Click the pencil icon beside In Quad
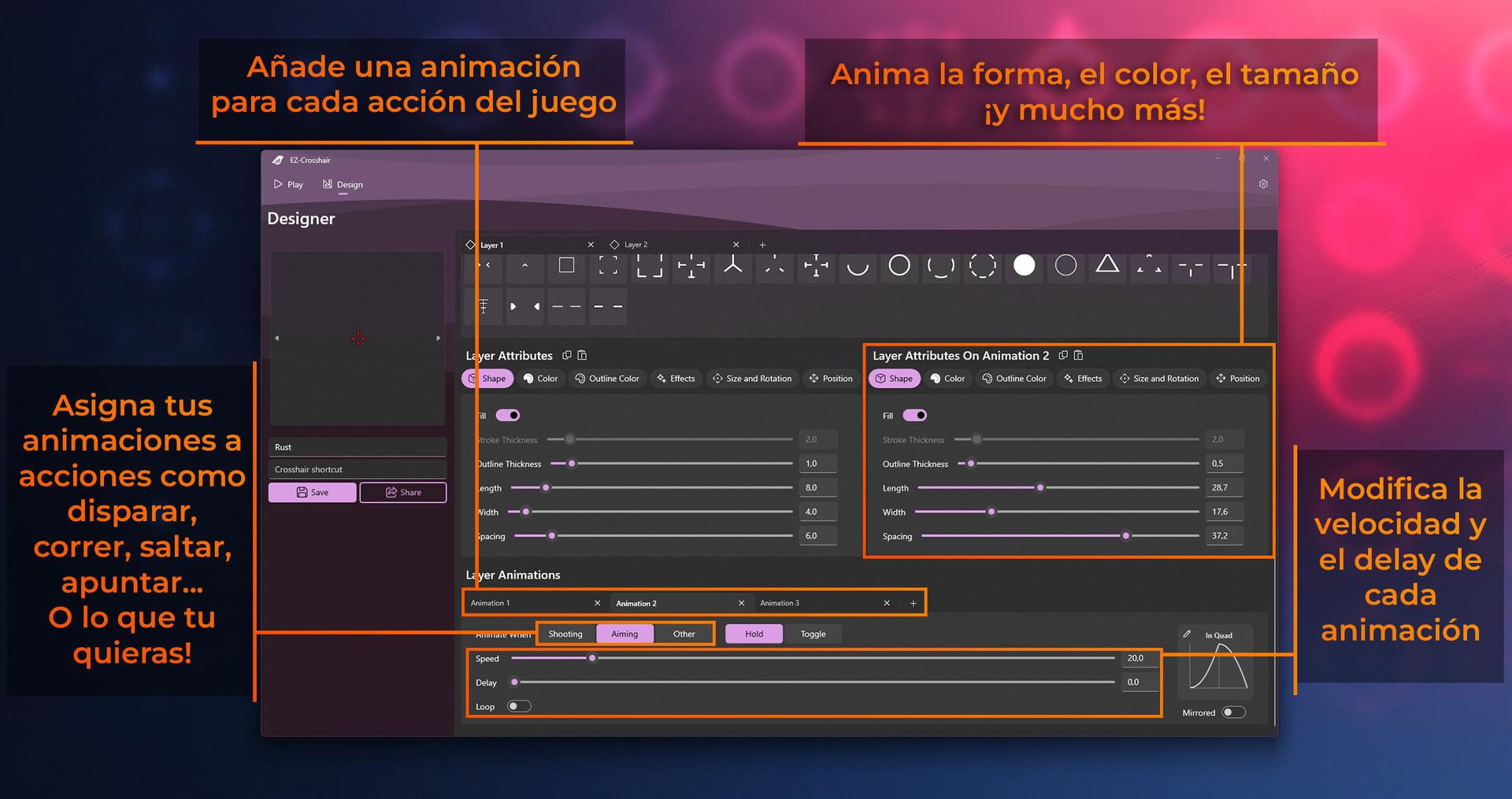Screen dimensions: 1512x799 pyautogui.click(x=1187, y=634)
